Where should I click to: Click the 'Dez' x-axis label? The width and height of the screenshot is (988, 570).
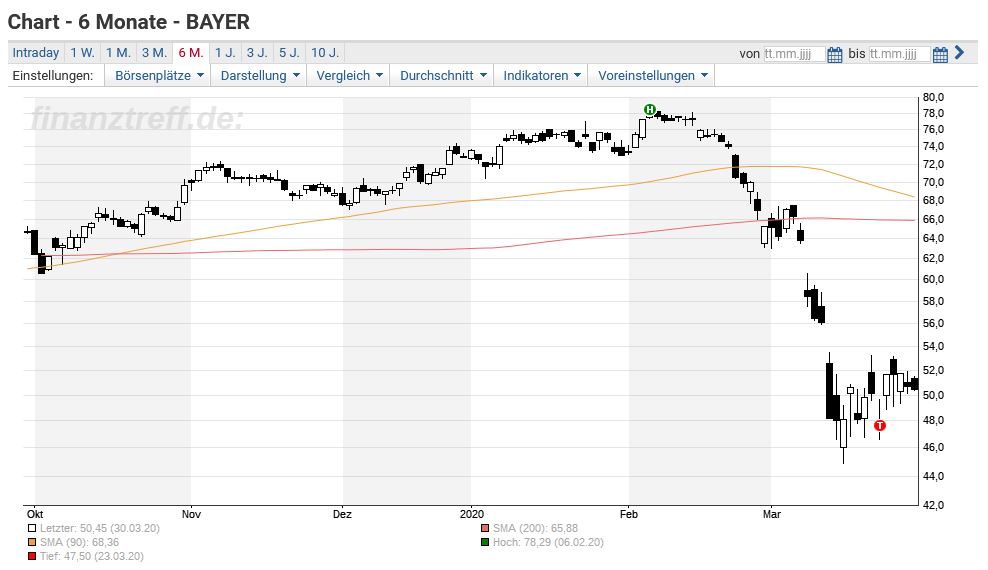point(342,515)
